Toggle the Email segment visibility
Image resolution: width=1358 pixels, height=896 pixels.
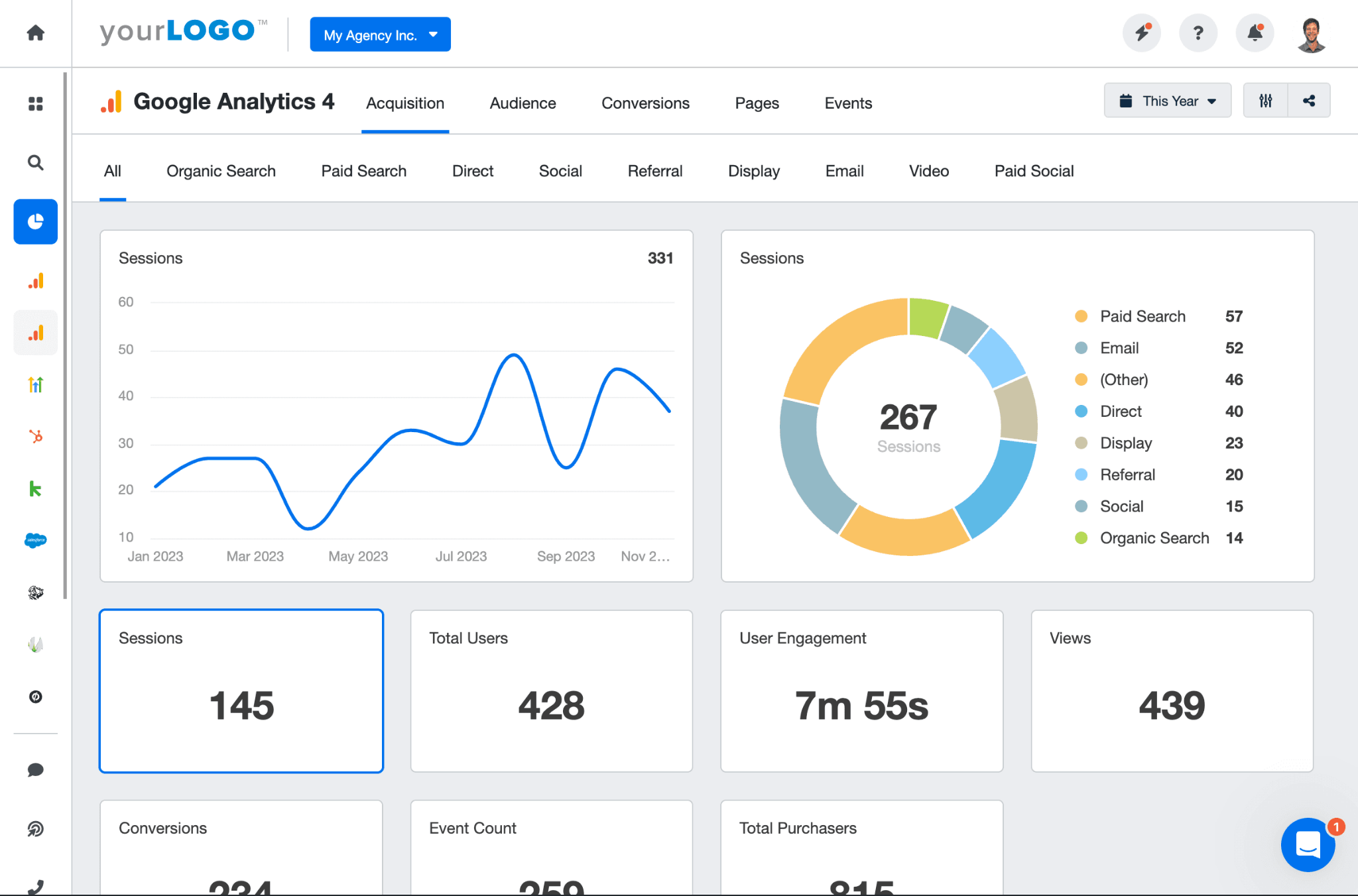pyautogui.click(x=1117, y=347)
